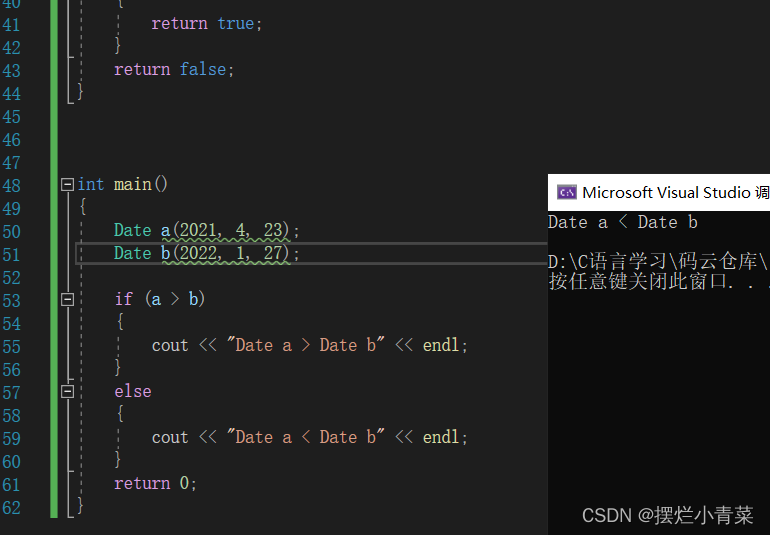Click line number 53 in the gutter

coord(11,301)
